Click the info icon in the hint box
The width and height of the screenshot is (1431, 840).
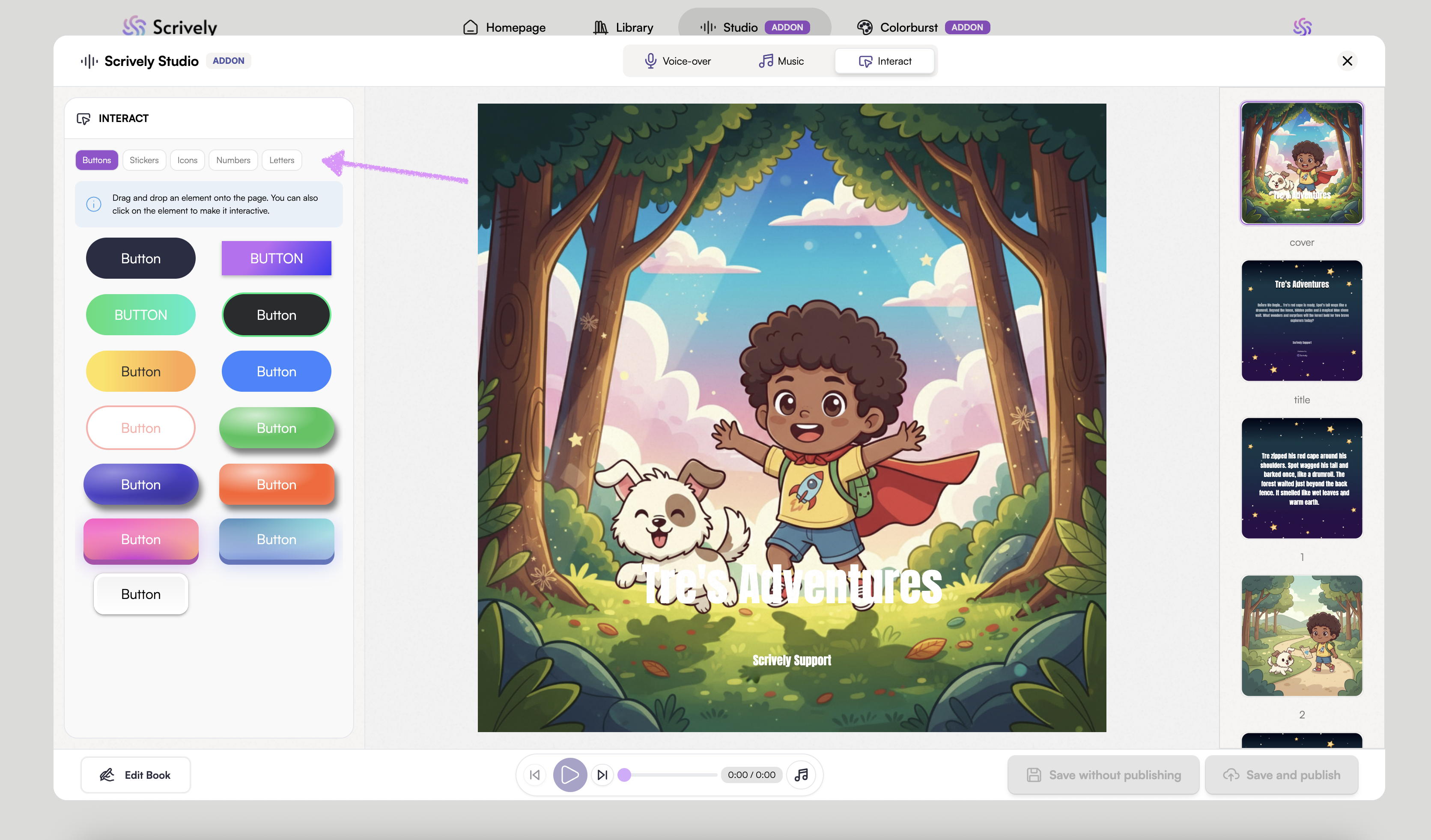(94, 204)
